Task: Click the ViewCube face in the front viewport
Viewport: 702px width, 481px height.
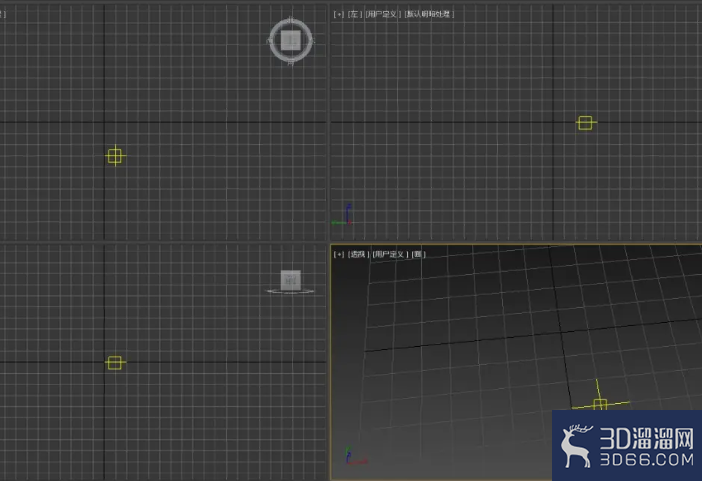Action: point(291,280)
